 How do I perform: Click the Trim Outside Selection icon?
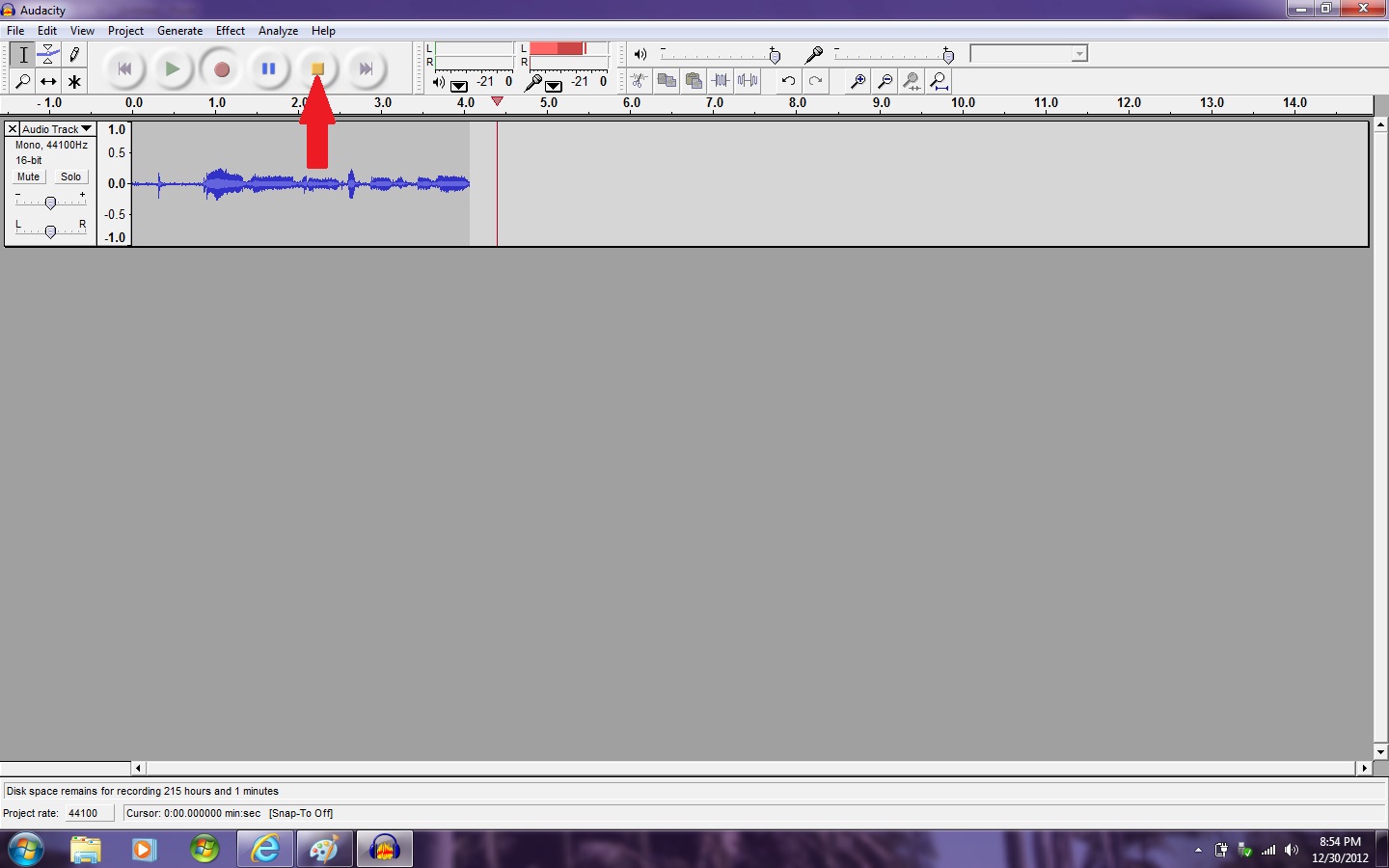pyautogui.click(x=721, y=81)
